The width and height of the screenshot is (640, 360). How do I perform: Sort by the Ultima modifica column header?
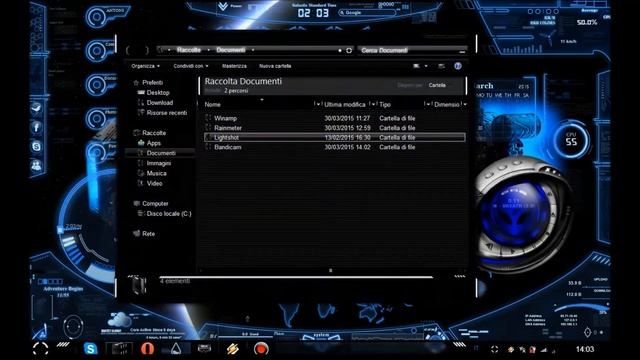(345, 104)
